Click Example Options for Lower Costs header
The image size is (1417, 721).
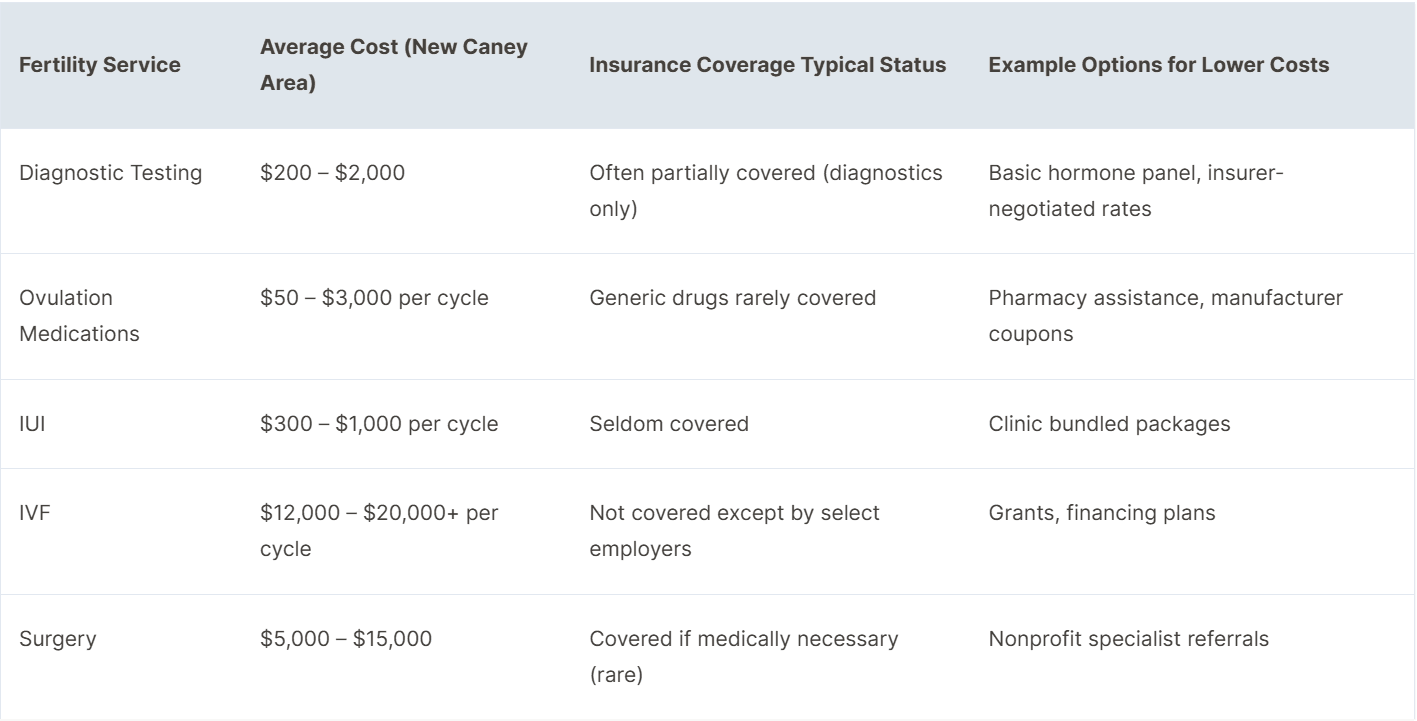coord(1159,65)
